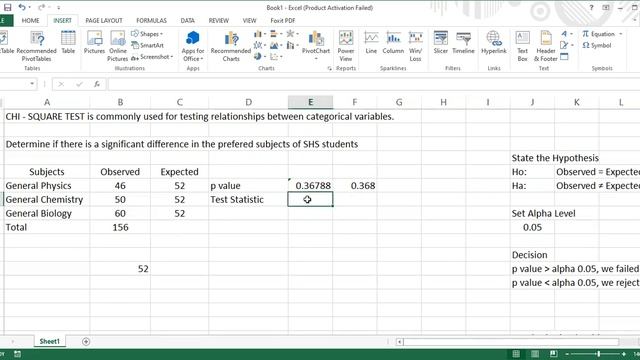This screenshot has width=640, height=360.
Task: Click the Help question mark icon
Action: (x=591, y=7)
